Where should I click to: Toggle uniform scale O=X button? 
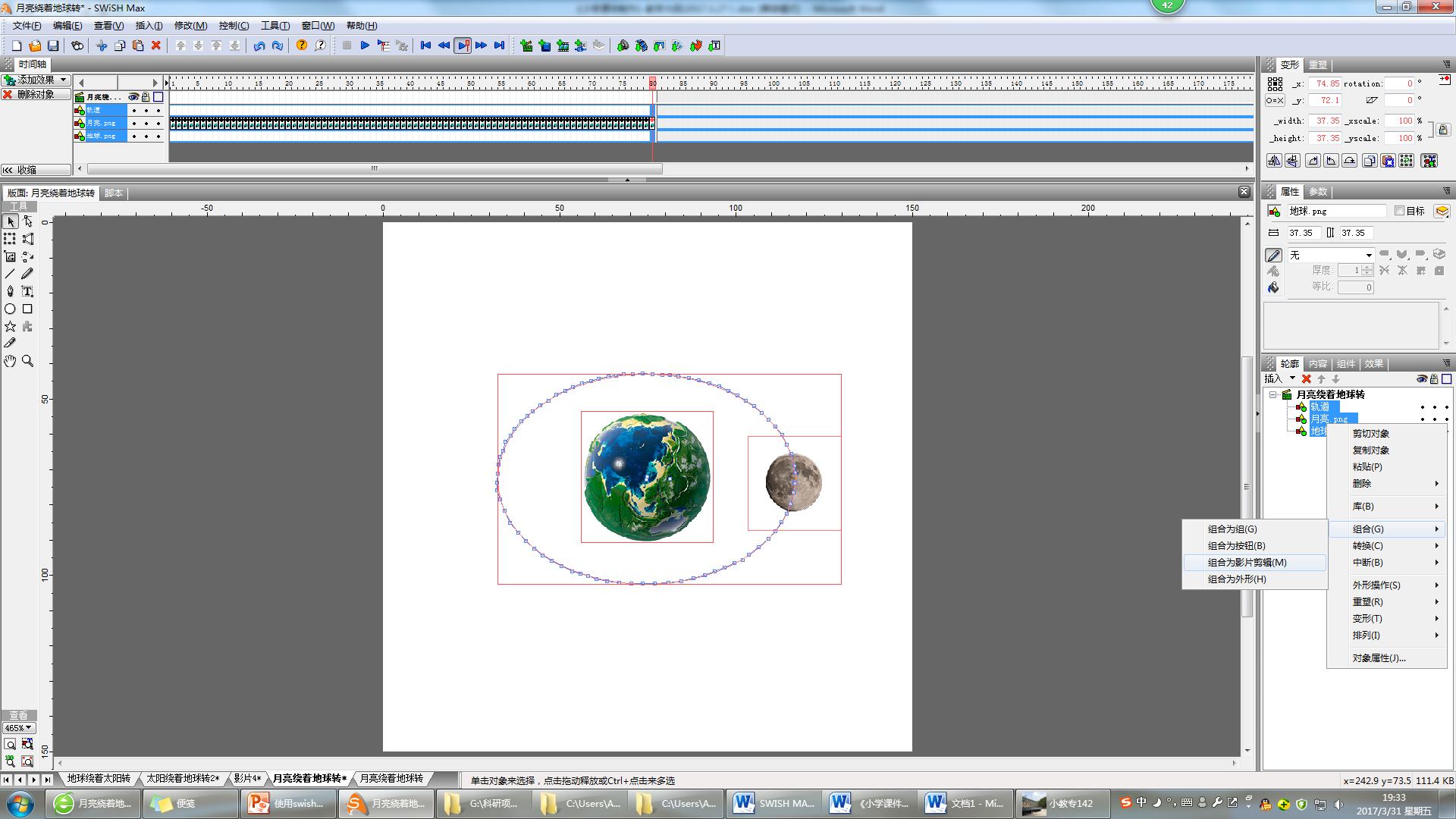pos(1275,100)
